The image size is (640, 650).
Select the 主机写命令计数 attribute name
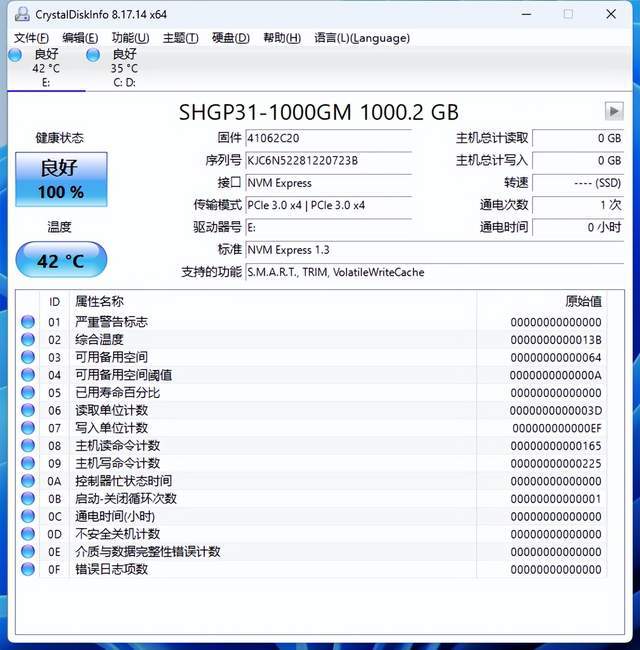pos(117,463)
